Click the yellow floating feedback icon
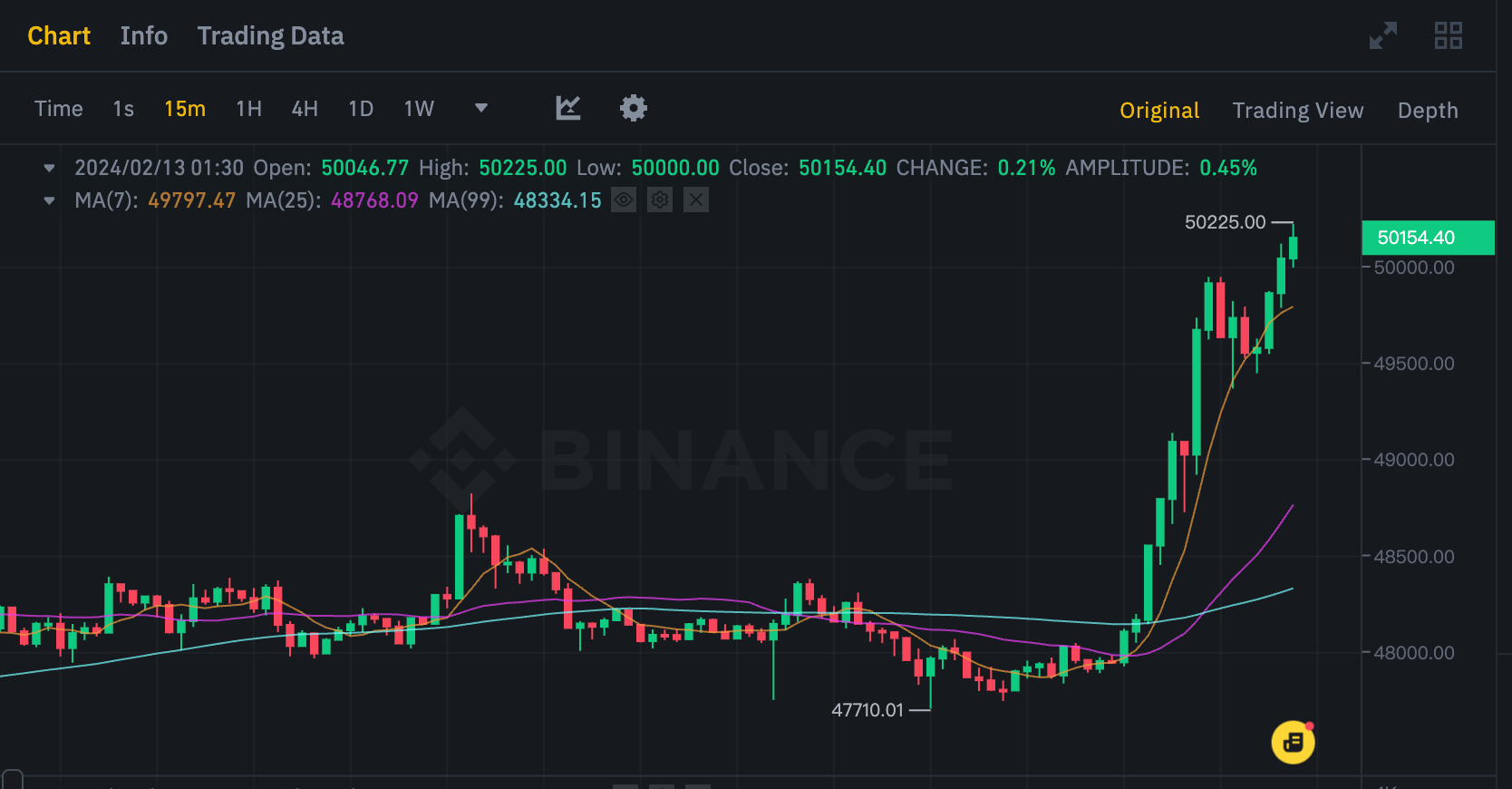 [x=1293, y=742]
